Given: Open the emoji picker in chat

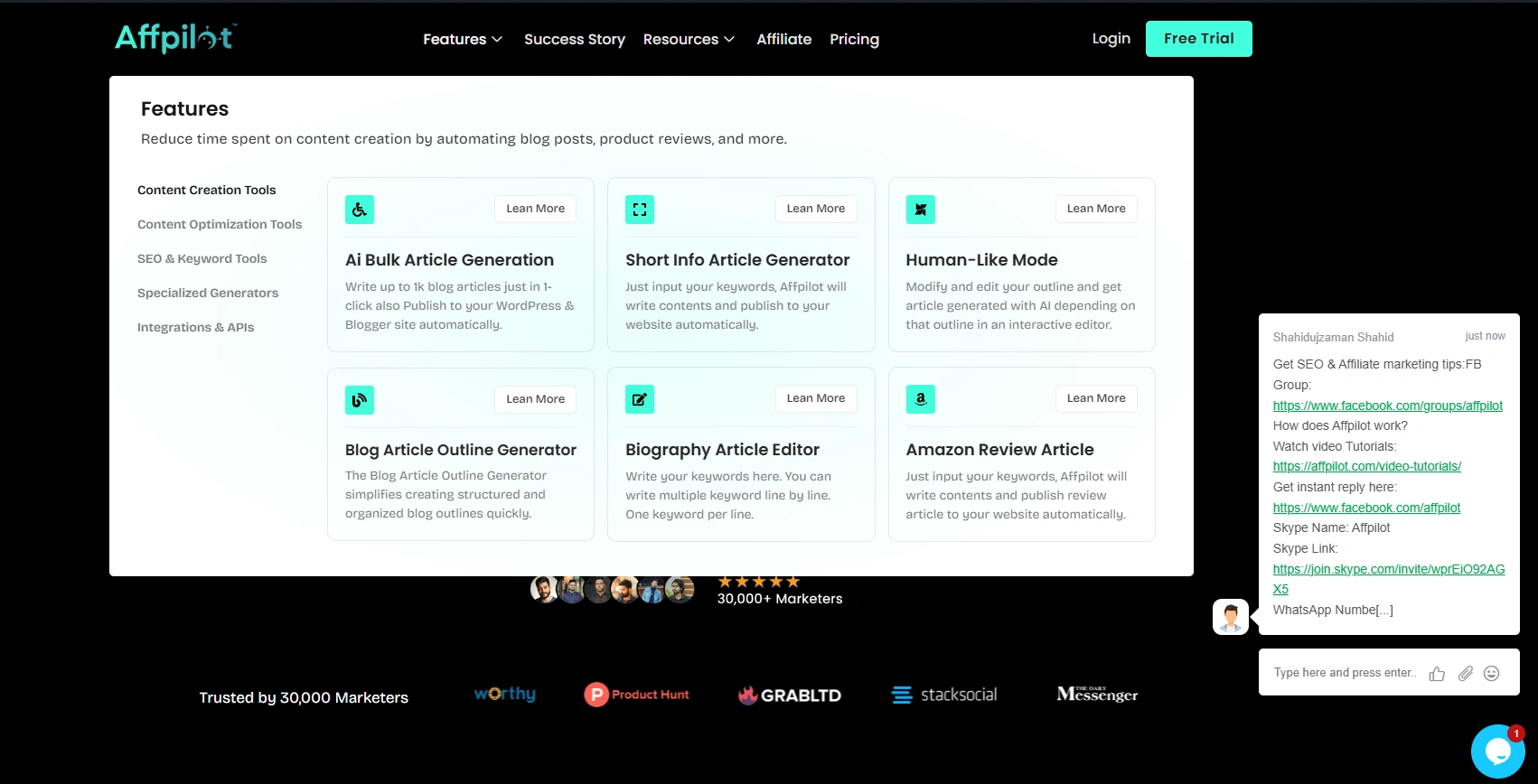Looking at the screenshot, I should pos(1492,674).
